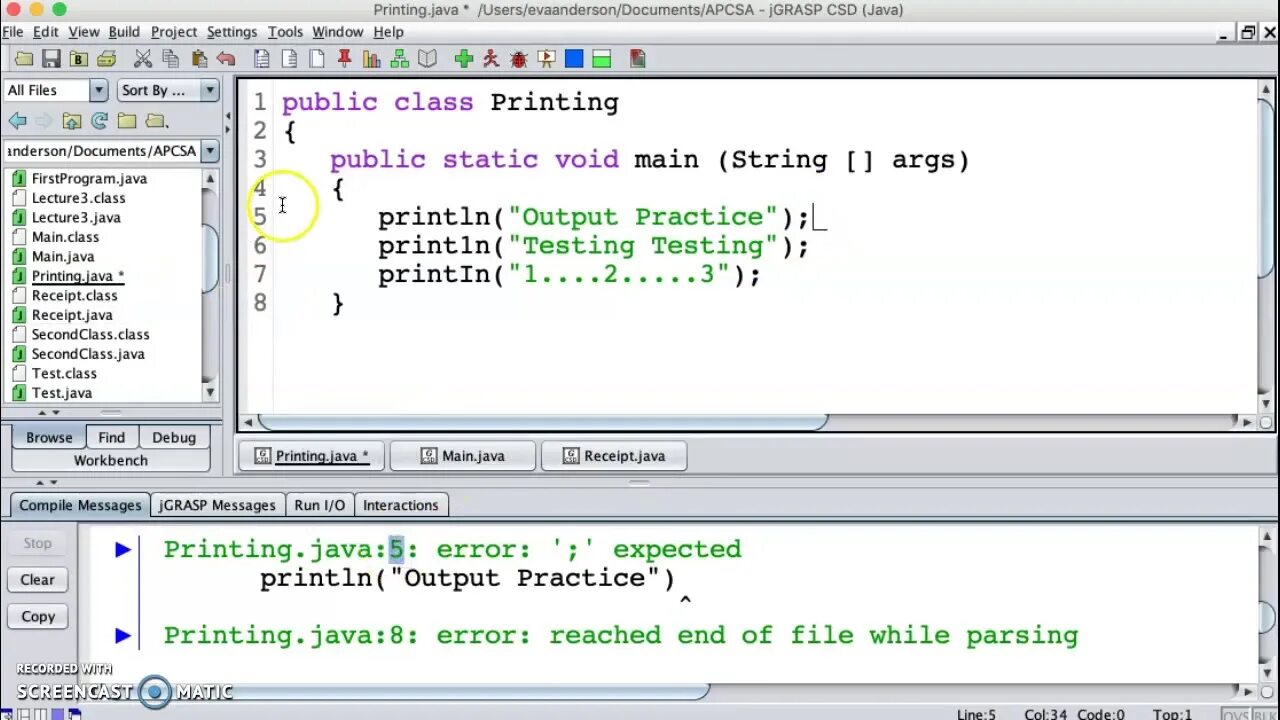Click the solid blue square toolbar icon

point(574,59)
